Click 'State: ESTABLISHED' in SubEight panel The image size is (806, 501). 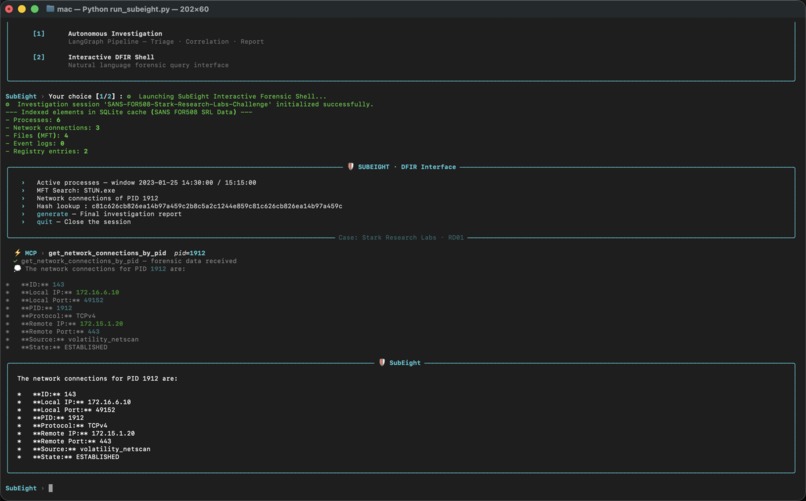(x=76, y=457)
